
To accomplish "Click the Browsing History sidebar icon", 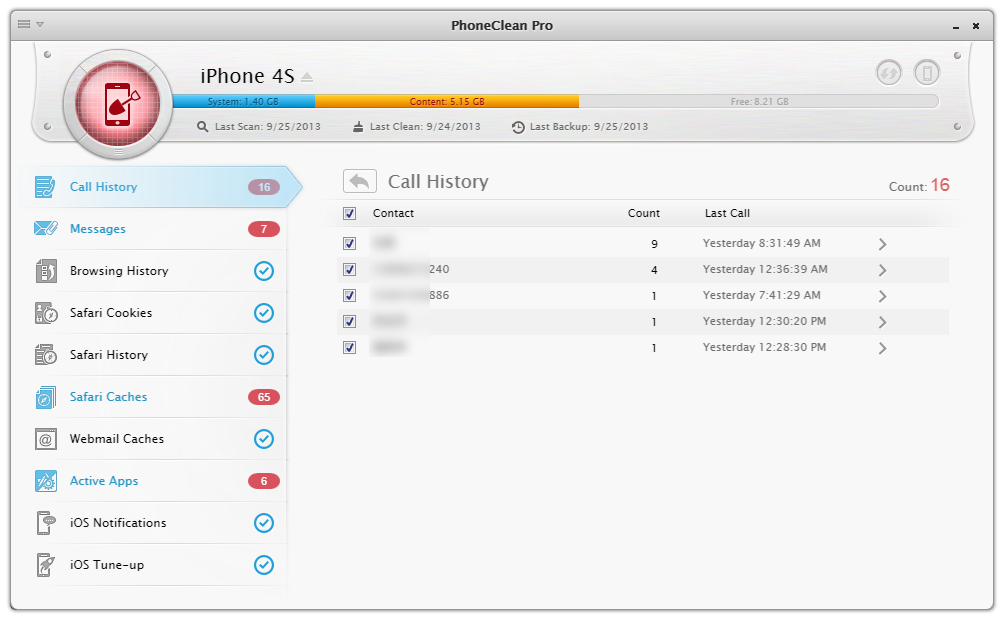I will [x=46, y=271].
